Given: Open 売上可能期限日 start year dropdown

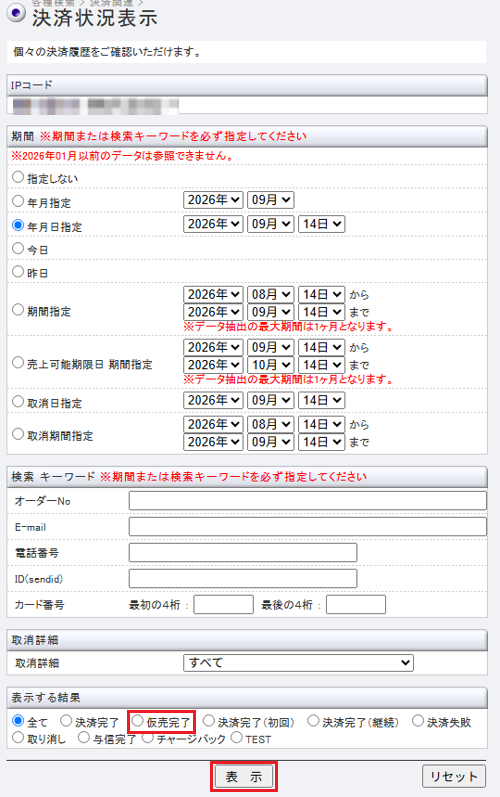Looking at the screenshot, I should 213,347.
